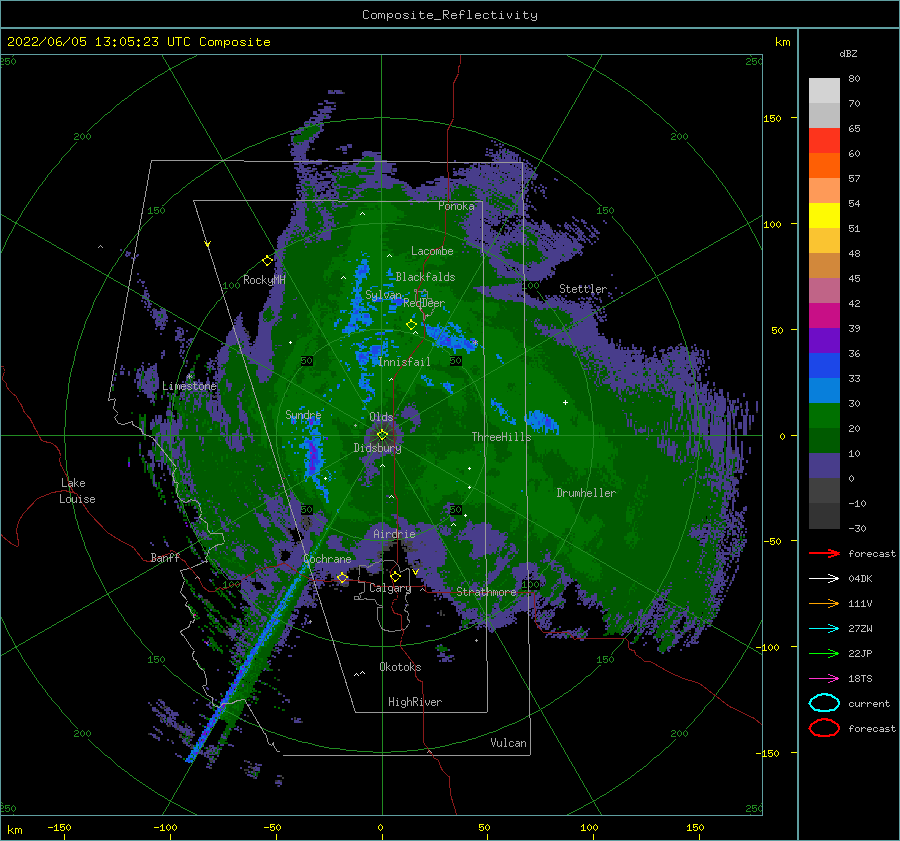Click the purple storm core south of Sundre

coord(313,454)
